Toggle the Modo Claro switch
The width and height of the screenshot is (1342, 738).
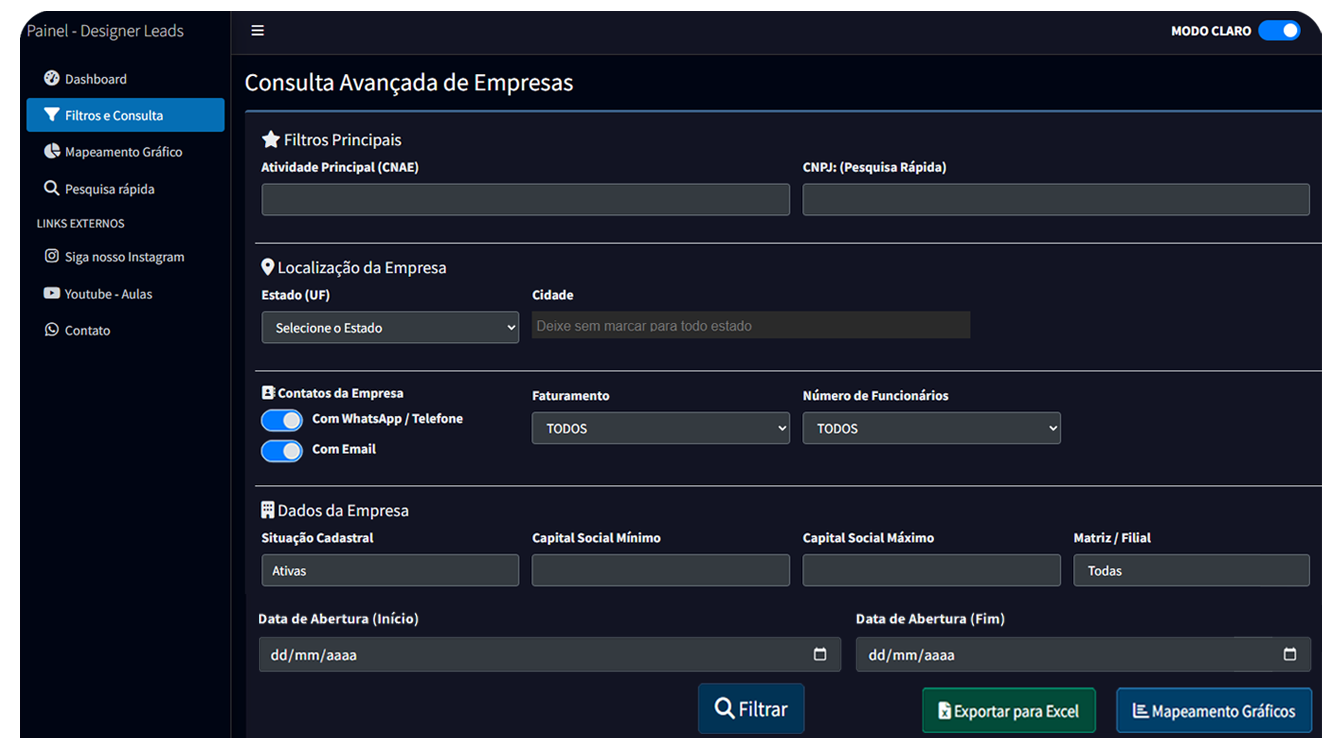pyautogui.click(x=1279, y=30)
